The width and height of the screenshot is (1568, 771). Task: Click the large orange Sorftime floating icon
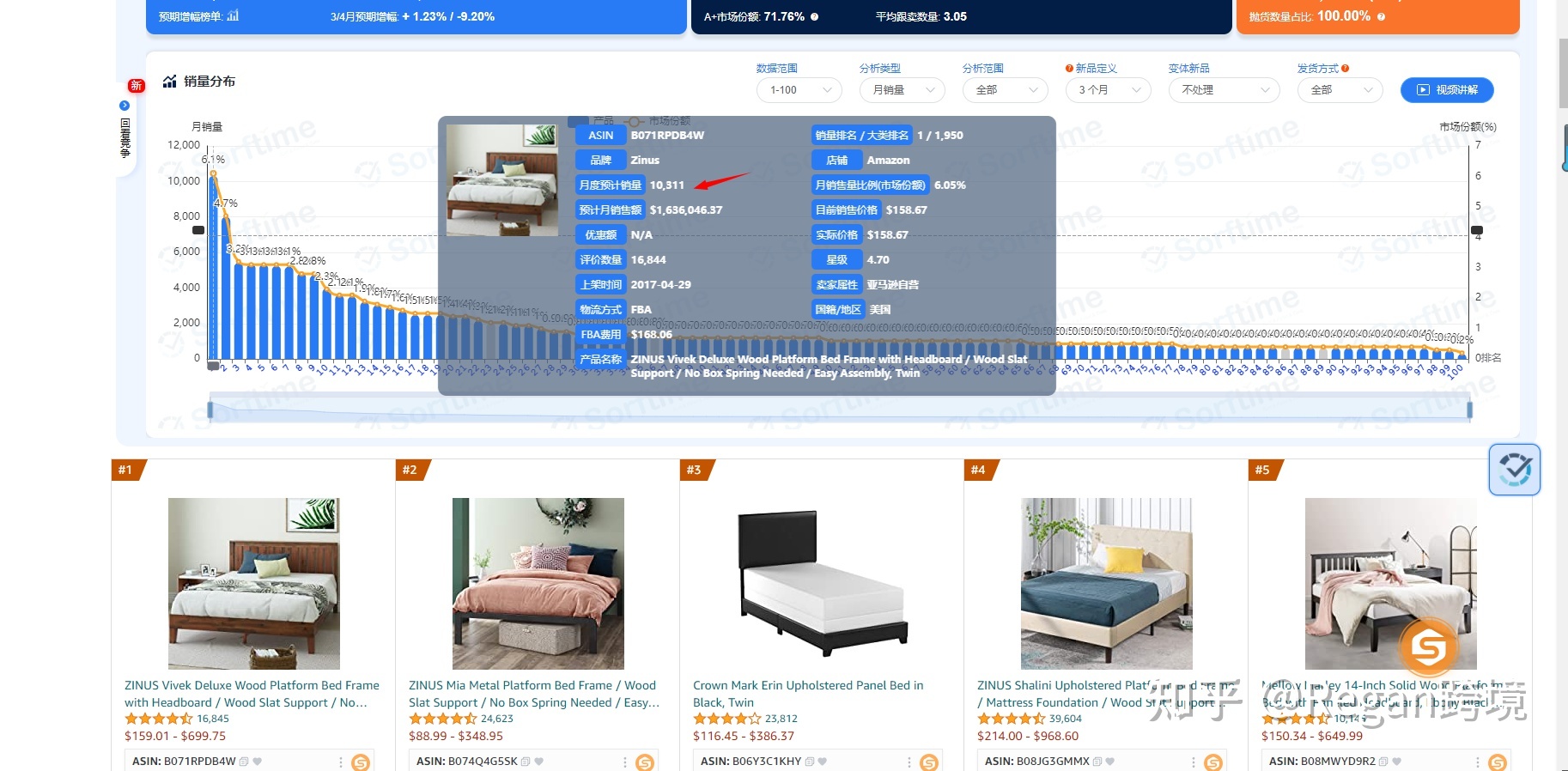[x=1428, y=647]
